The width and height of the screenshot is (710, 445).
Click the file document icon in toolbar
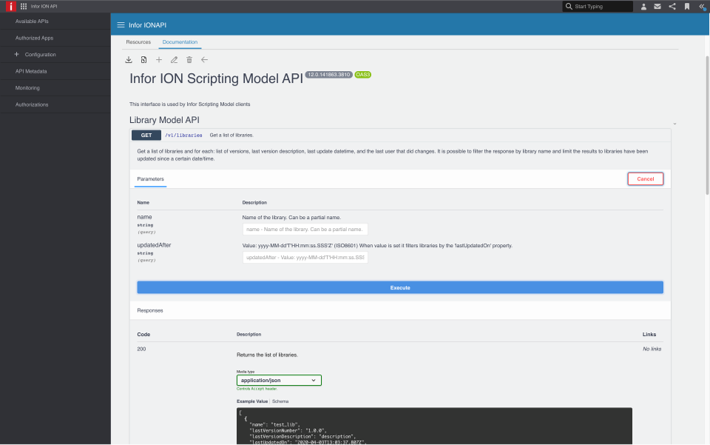coord(144,60)
